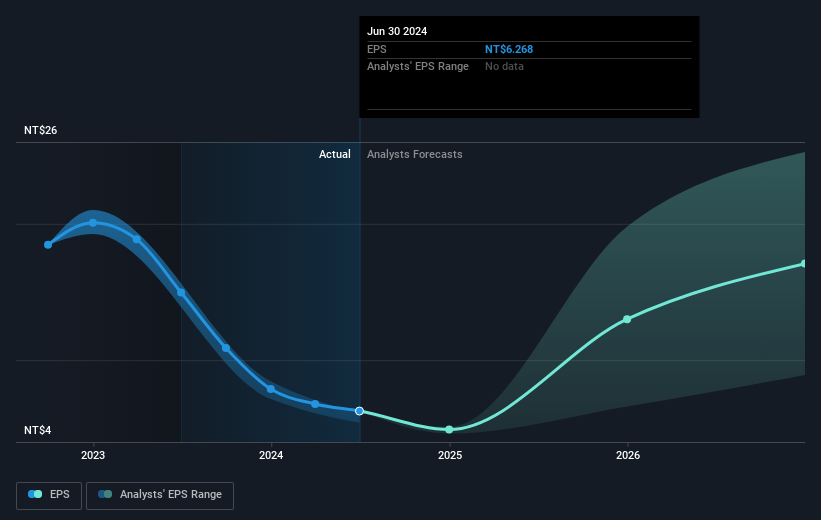Click the Jun 30 2024 tooltip date
The height and width of the screenshot is (520, 821).
pyautogui.click(x=397, y=31)
